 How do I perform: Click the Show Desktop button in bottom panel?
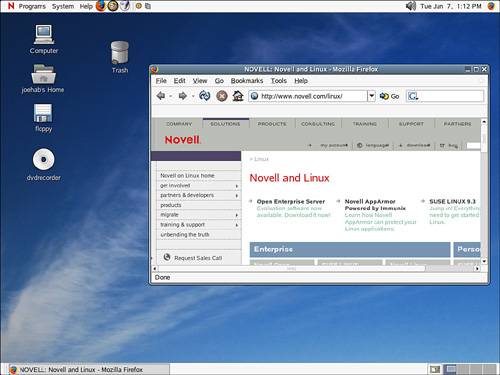tap(435, 369)
